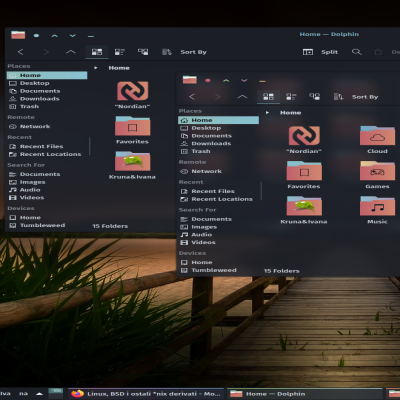Viewport: 400px width, 400px height.
Task: Click rear window Places panel scrollbar
Action: tap(90, 147)
